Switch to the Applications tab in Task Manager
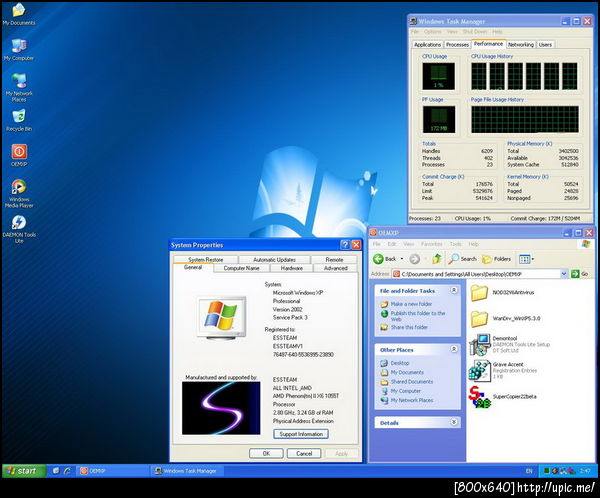Viewport: 600px width, 498px height. click(427, 45)
